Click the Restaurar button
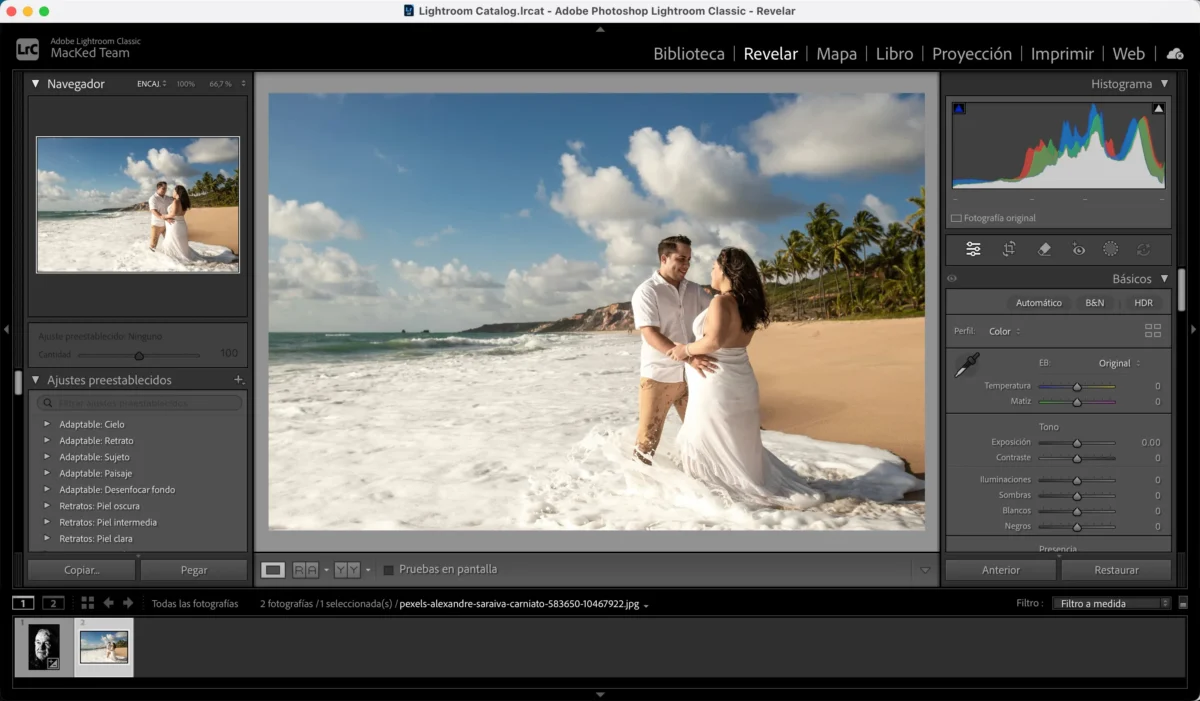Image resolution: width=1200 pixels, height=701 pixels. tap(1116, 570)
